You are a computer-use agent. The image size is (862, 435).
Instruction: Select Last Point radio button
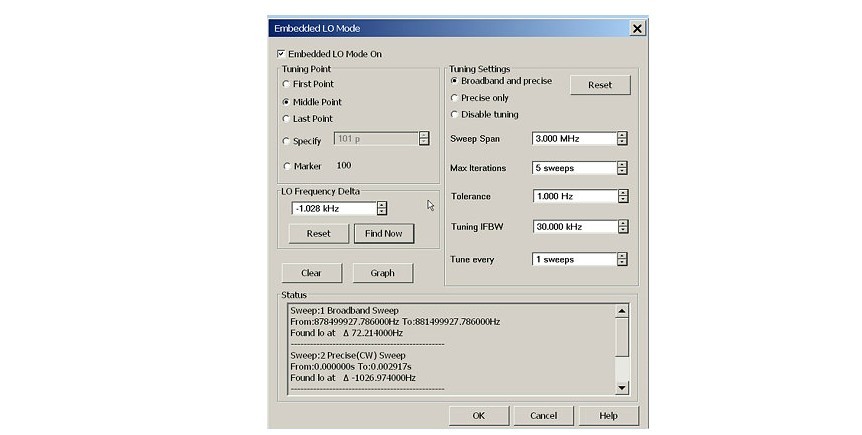[x=287, y=119]
